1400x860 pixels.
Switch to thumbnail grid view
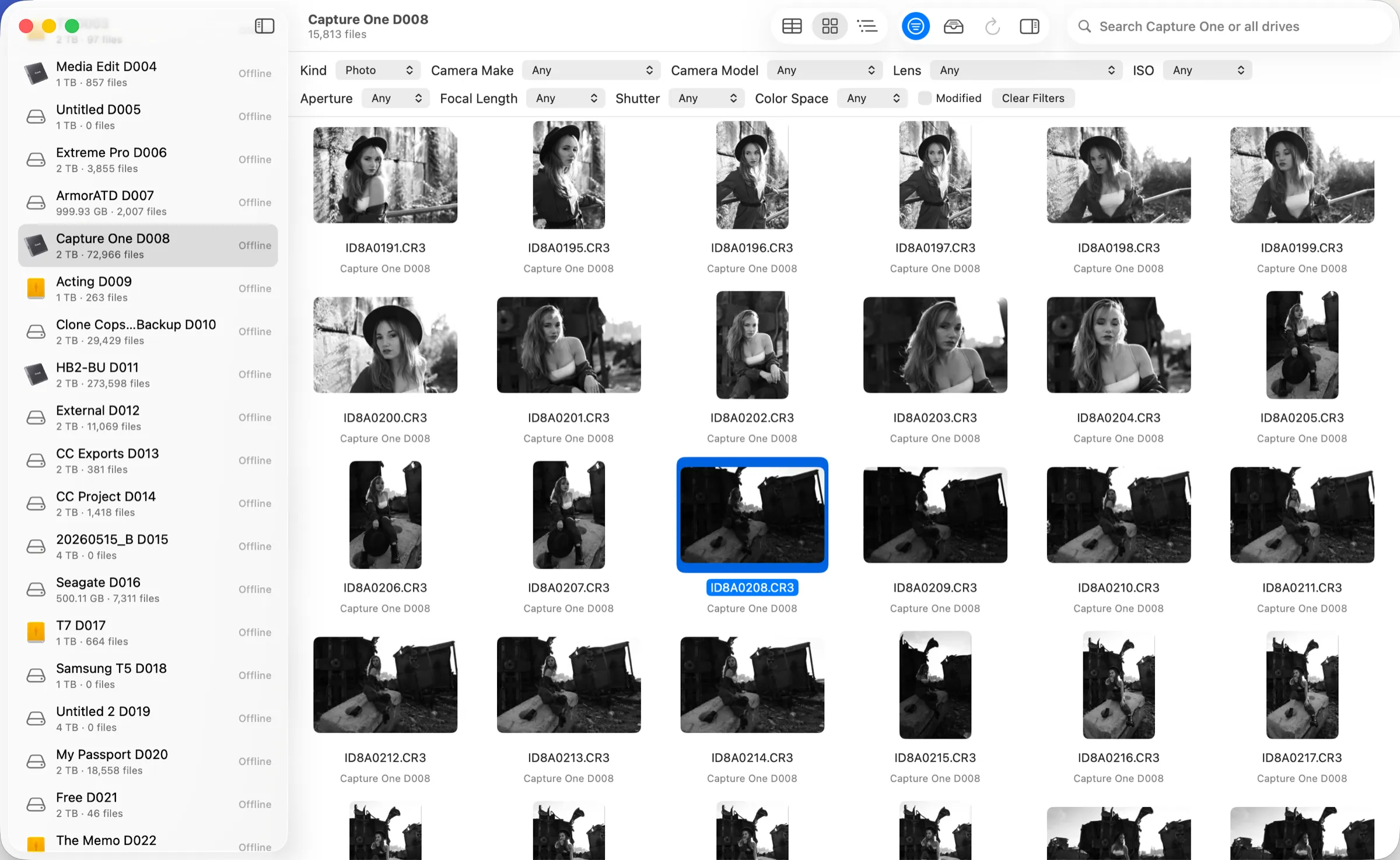point(829,26)
